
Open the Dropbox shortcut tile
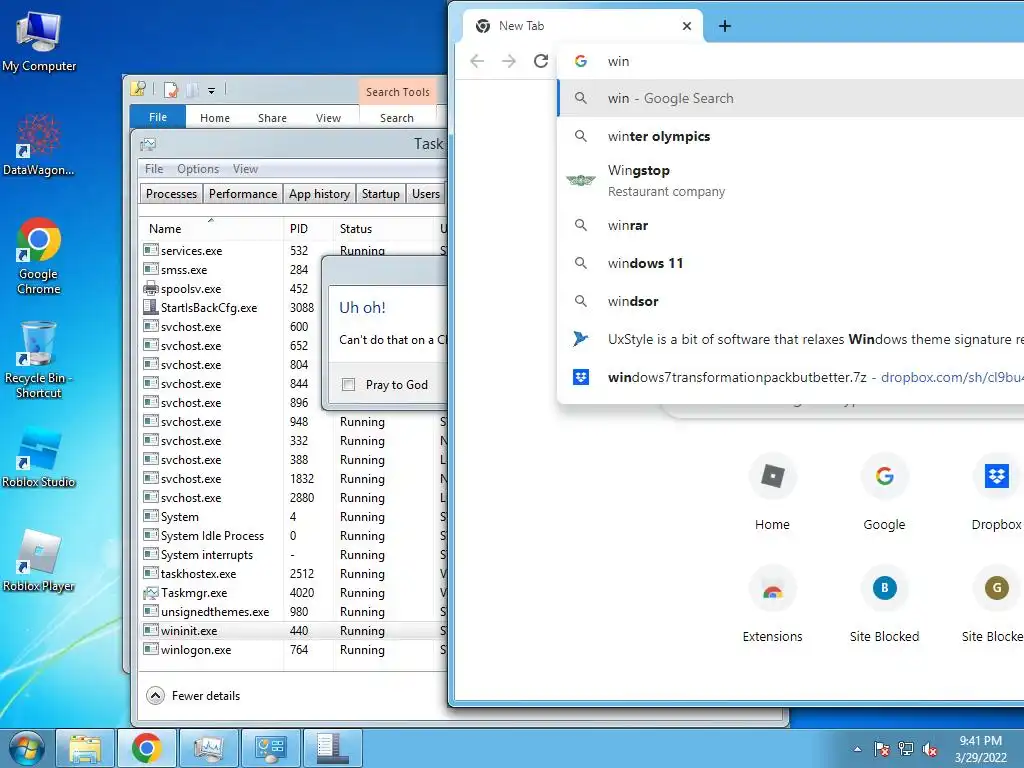pos(996,493)
